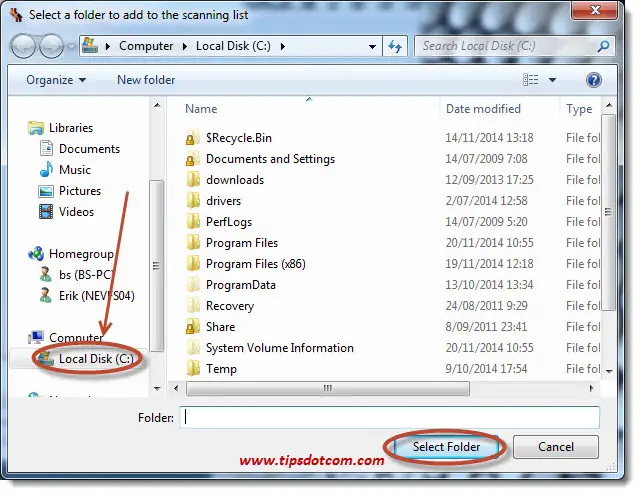Click the Select Folder button

[x=446, y=447]
